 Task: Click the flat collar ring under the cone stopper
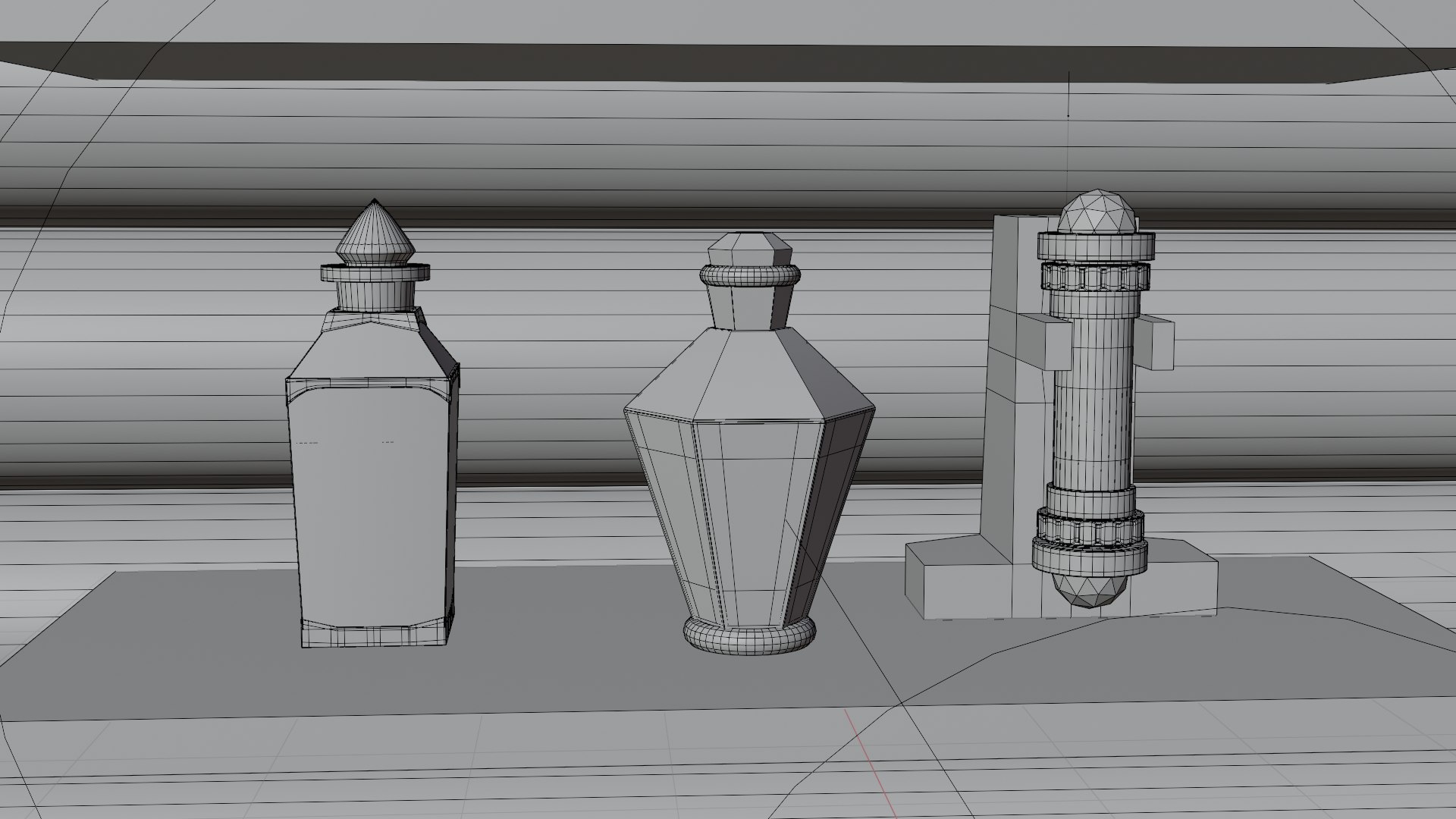(375, 272)
